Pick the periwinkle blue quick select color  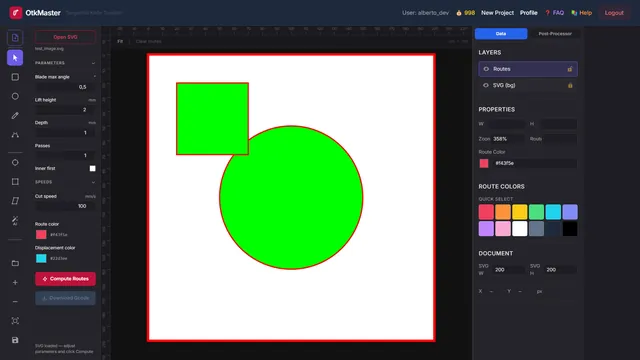pos(570,212)
